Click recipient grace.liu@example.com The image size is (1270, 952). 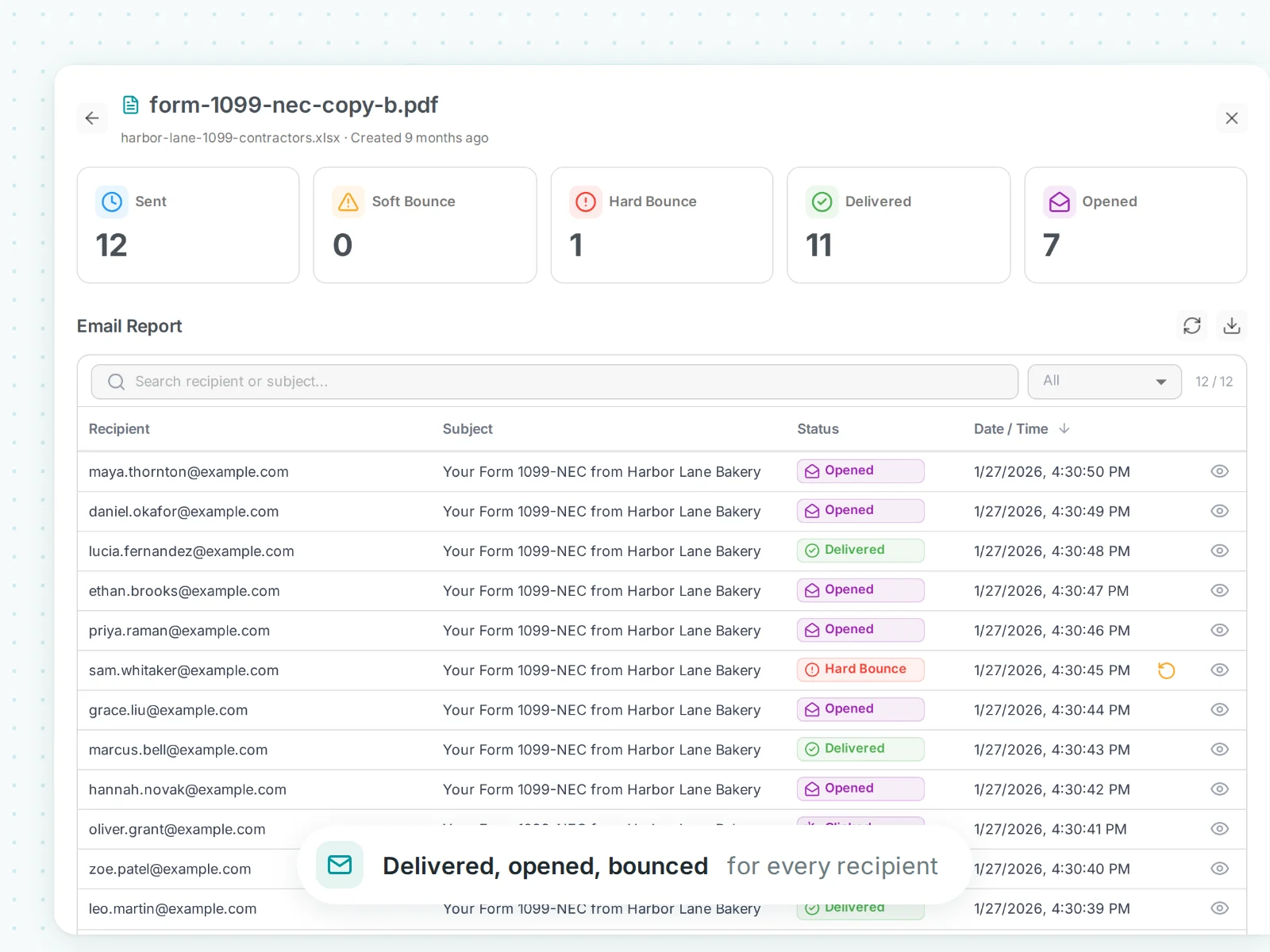coord(168,710)
